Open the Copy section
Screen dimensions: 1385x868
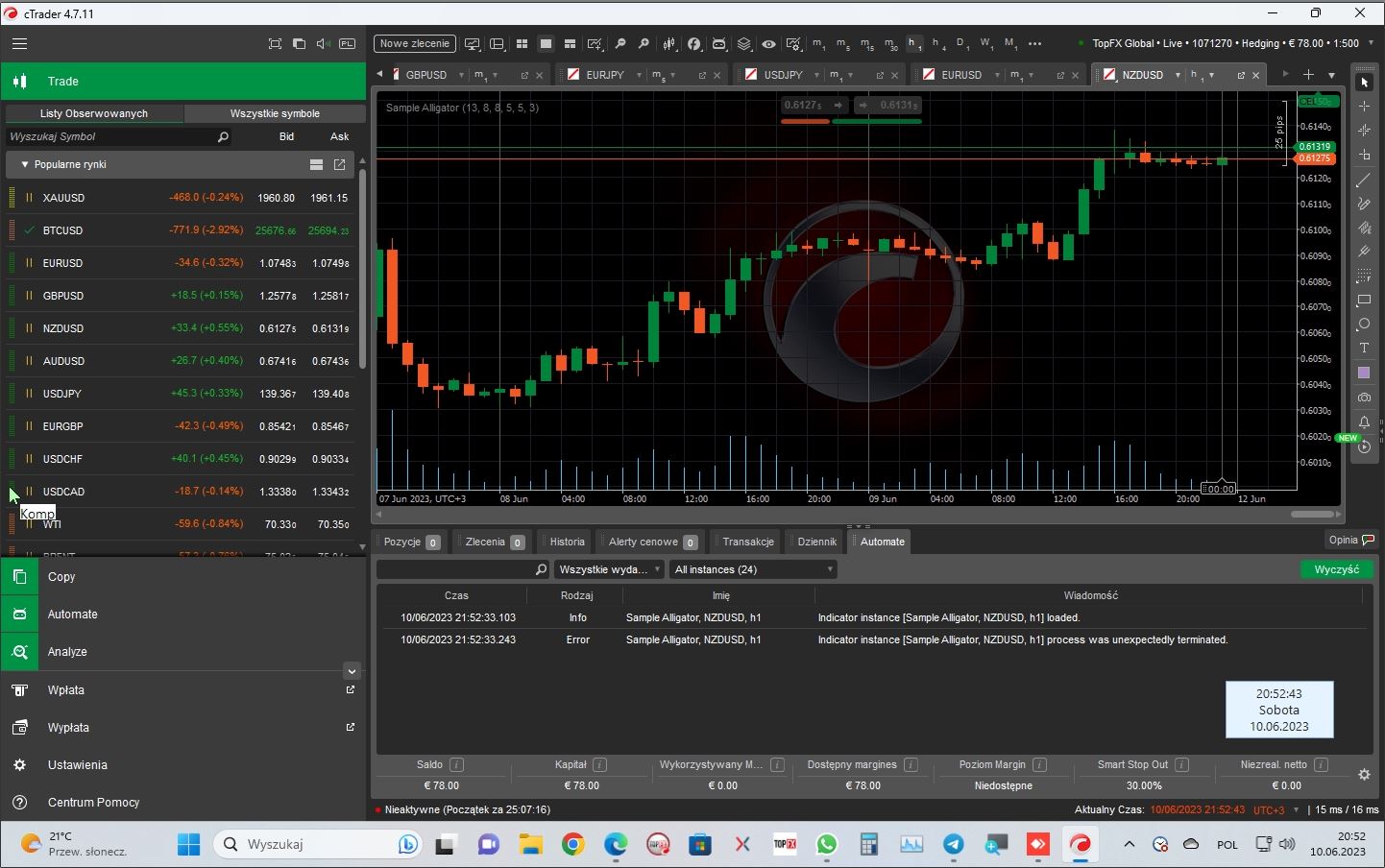pyautogui.click(x=182, y=577)
